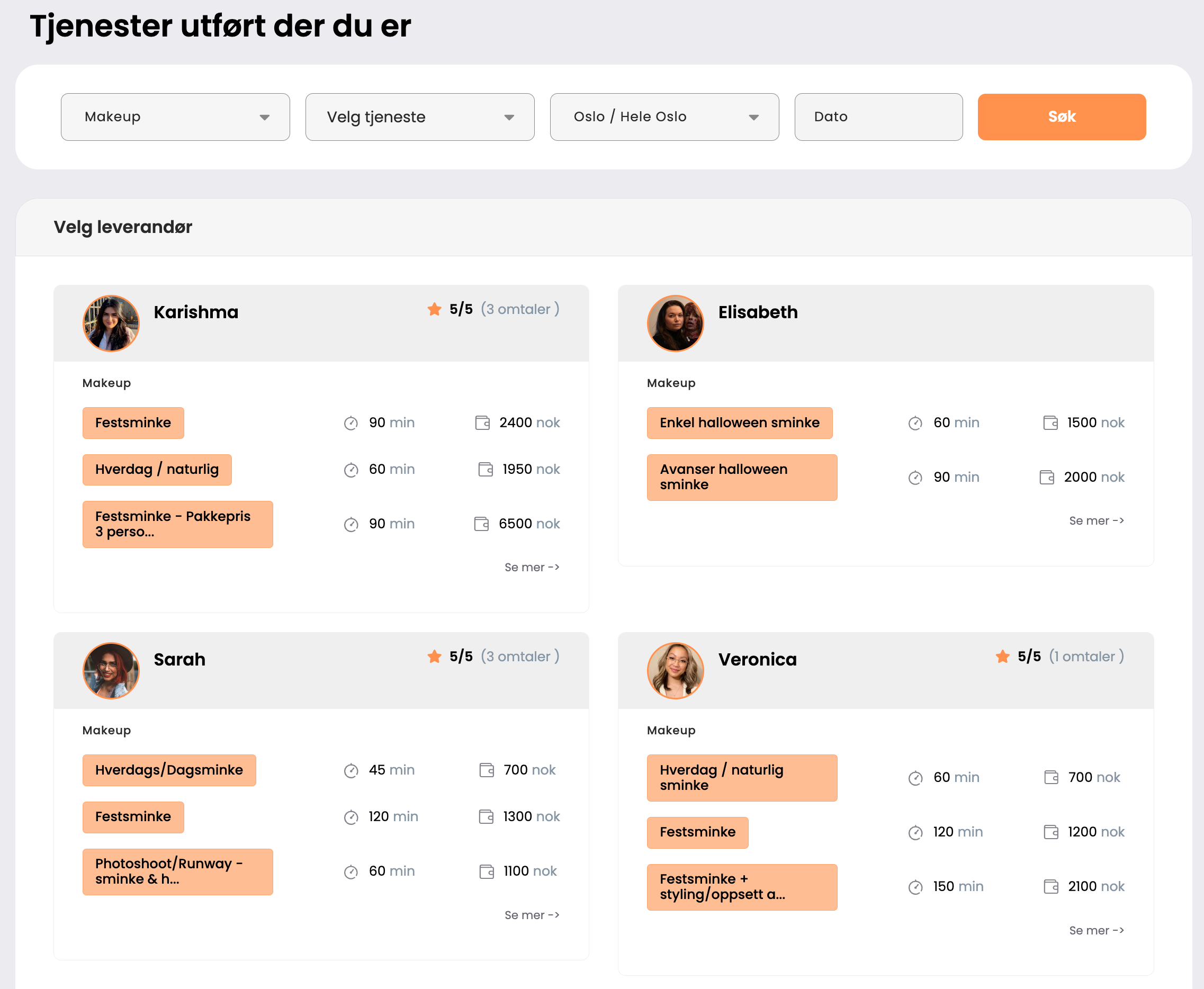Select Hverdags/Dagsminke service tag from Sarah
Image resolution: width=1204 pixels, height=989 pixels.
pos(169,770)
